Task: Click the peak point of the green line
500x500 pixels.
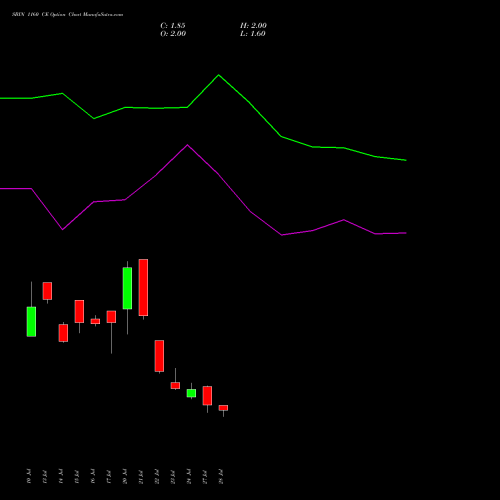Action: pyautogui.click(x=219, y=75)
